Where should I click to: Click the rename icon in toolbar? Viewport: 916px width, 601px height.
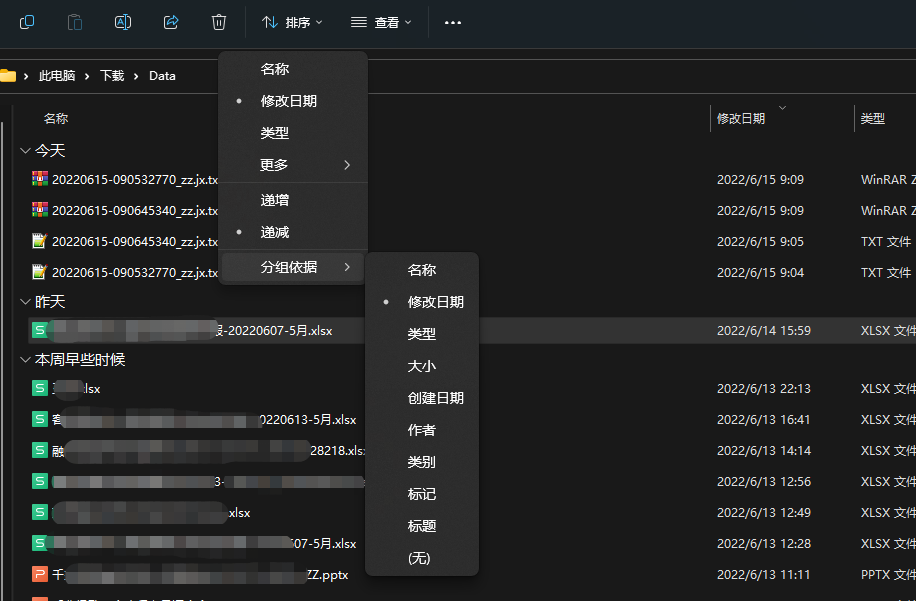123,22
